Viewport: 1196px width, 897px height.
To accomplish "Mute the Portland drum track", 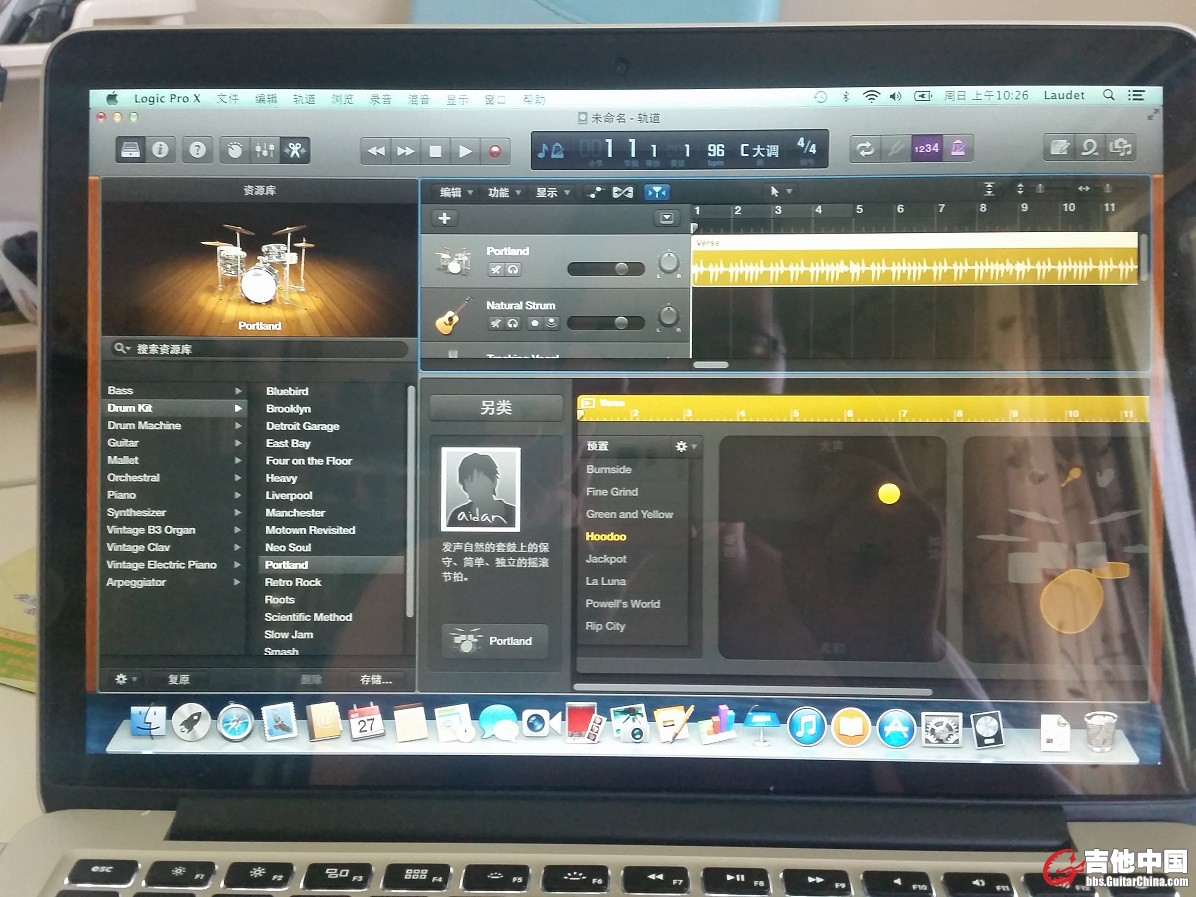I will 496,269.
